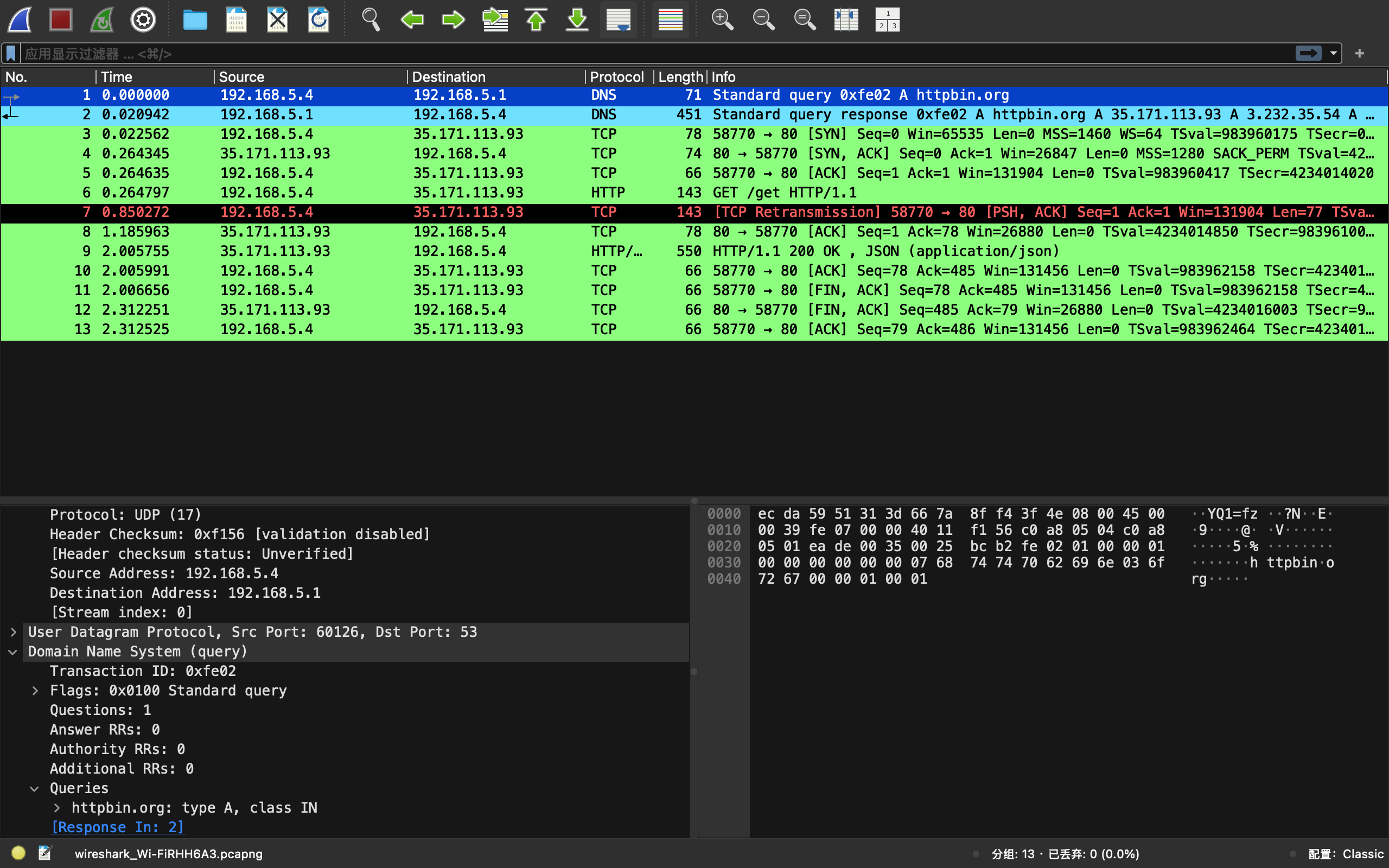
Task: Reload the capture file icon
Action: [x=318, y=20]
